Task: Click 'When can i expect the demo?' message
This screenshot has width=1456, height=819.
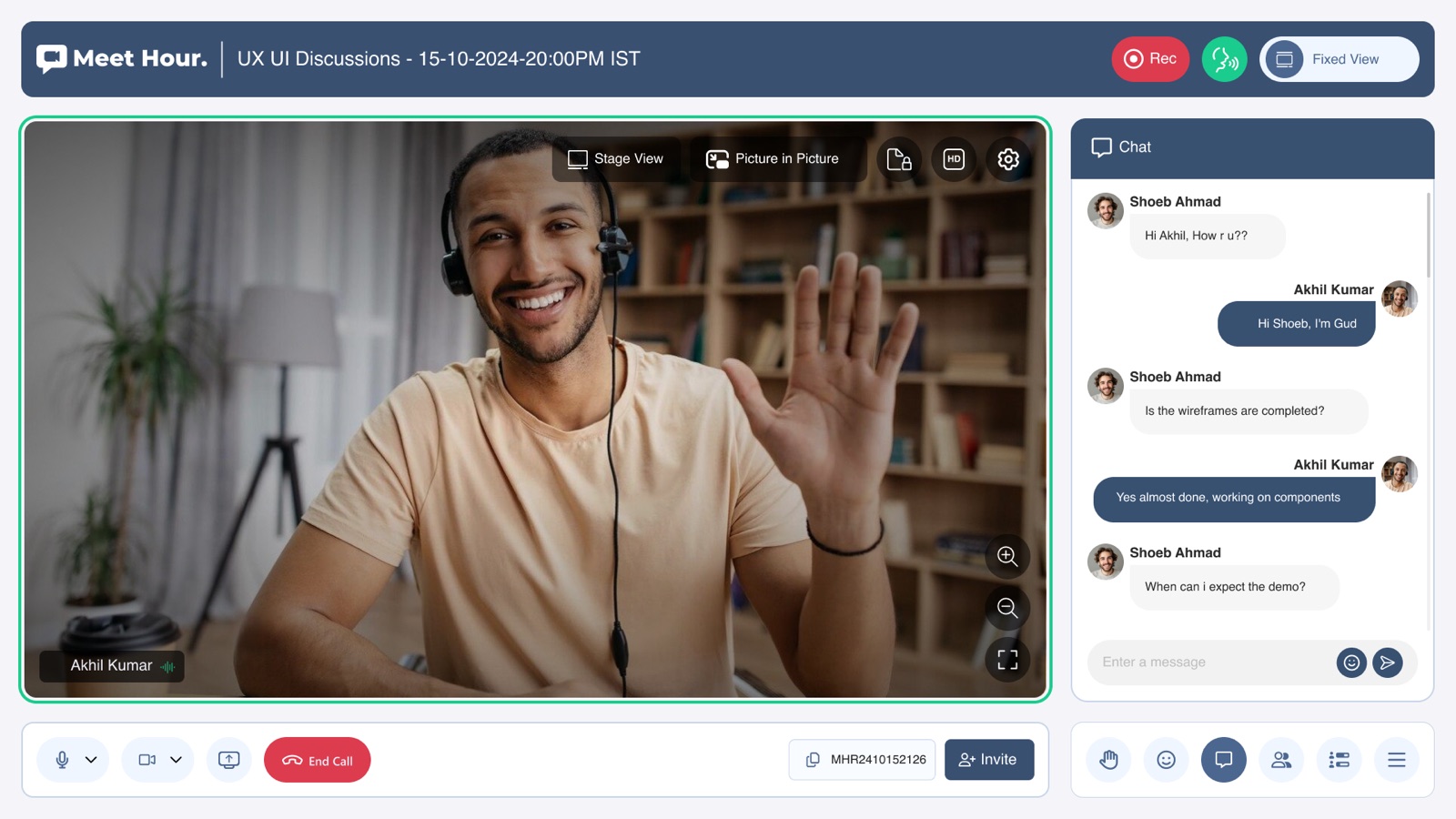Action: pyautogui.click(x=1234, y=587)
